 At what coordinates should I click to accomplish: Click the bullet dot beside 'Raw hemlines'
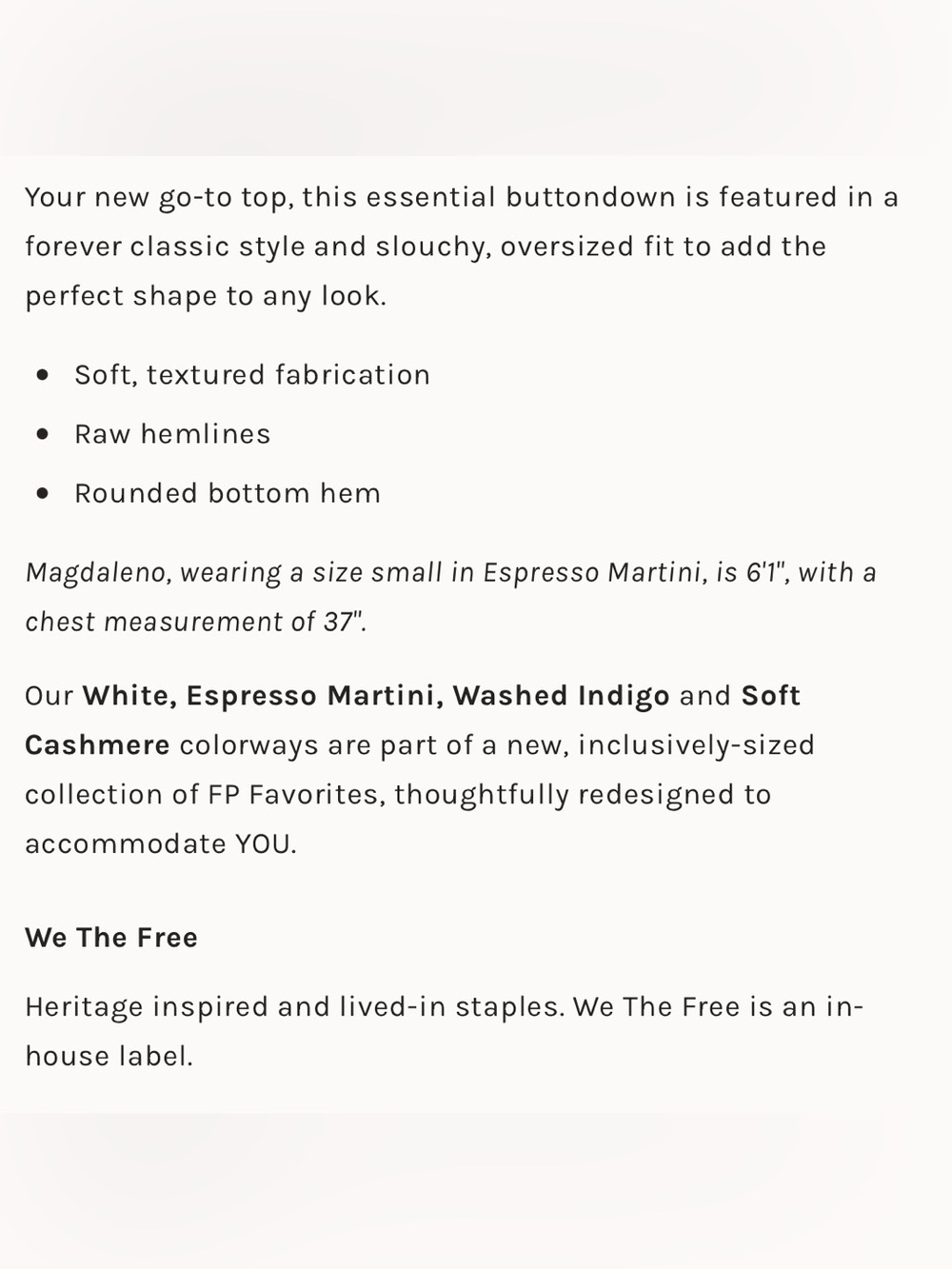(x=42, y=434)
